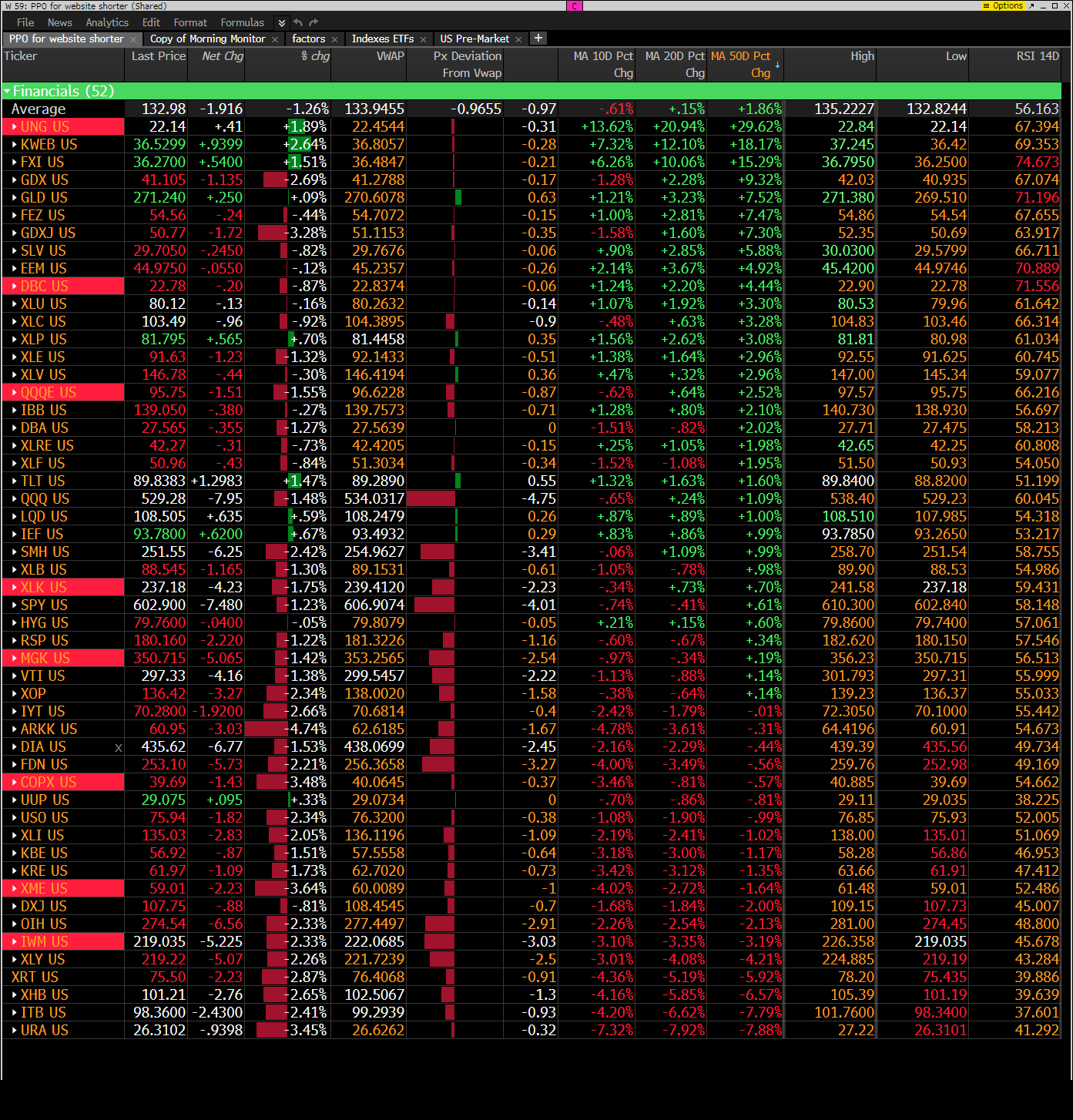The width and height of the screenshot is (1073, 1120).
Task: Click QQQ US VWAP deviation bar
Action: tap(431, 499)
